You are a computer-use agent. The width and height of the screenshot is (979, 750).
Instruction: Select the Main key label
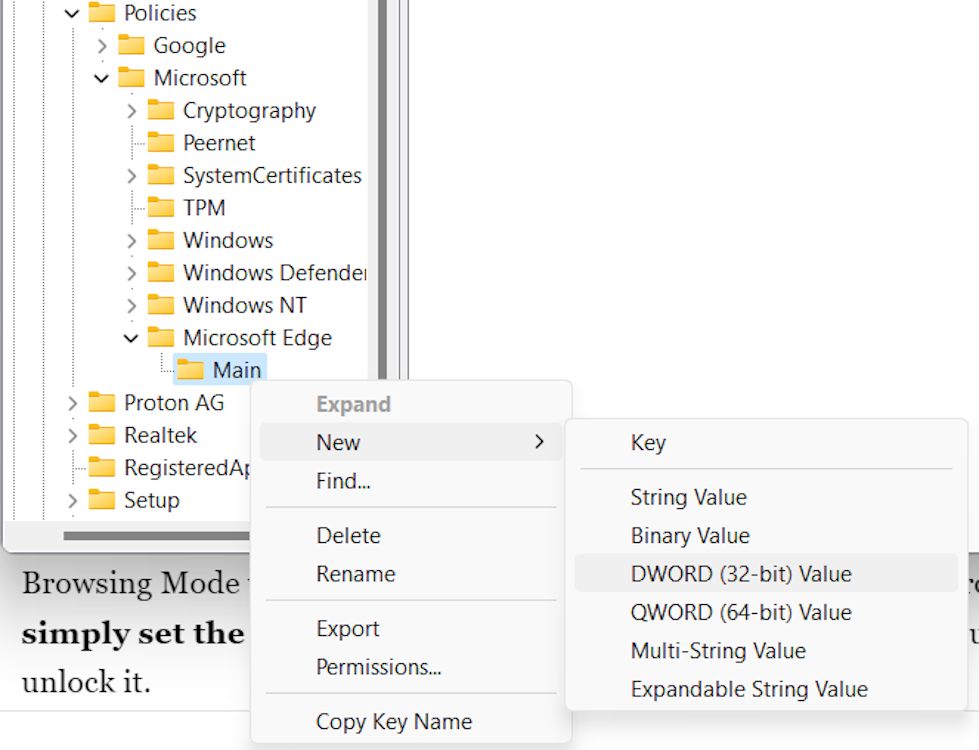pos(237,370)
